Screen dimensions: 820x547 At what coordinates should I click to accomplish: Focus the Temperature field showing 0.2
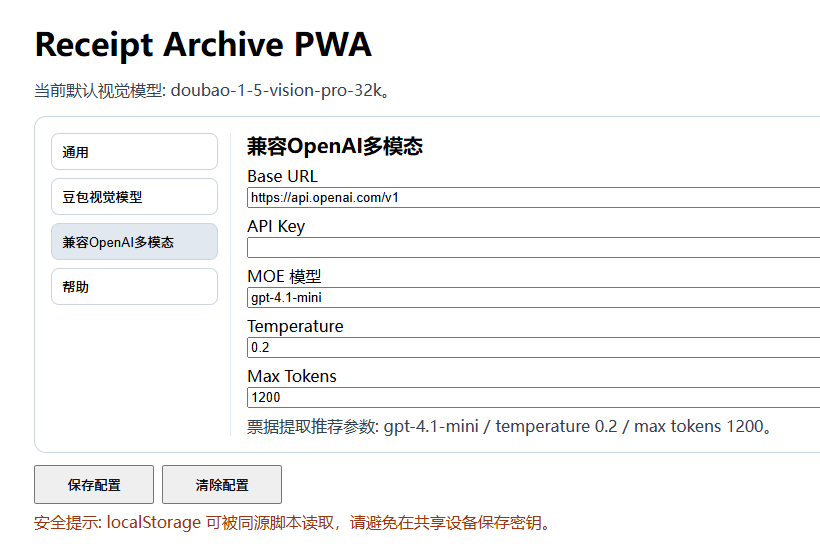[x=533, y=348]
